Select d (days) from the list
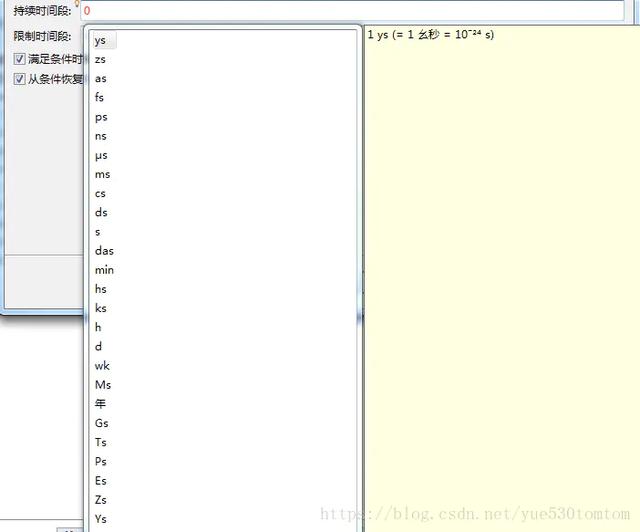The width and height of the screenshot is (640, 532). (98, 347)
